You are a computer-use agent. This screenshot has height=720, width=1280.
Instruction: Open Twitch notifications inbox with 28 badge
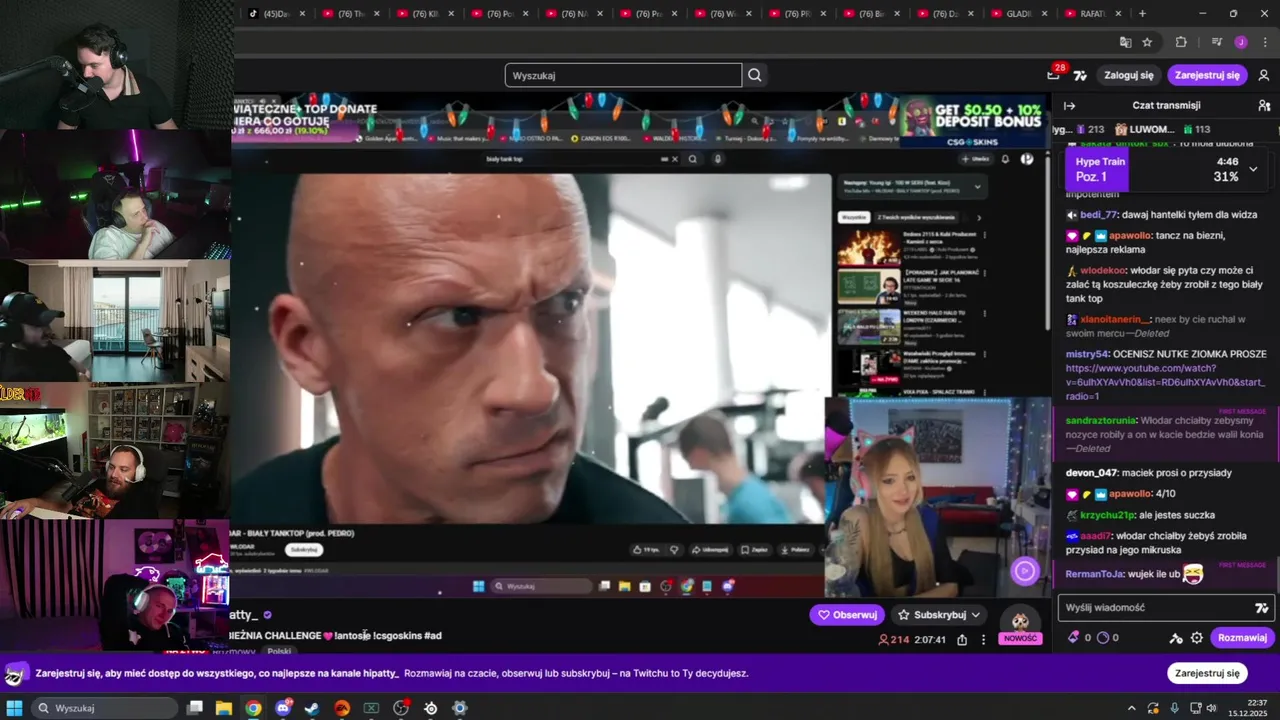tap(1053, 74)
